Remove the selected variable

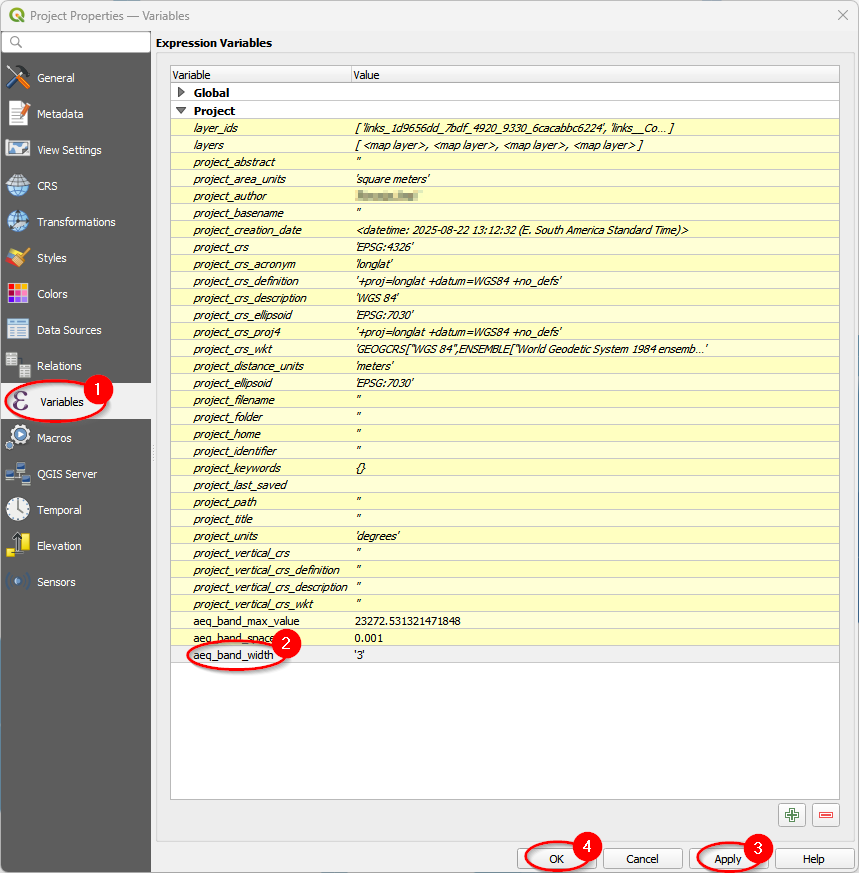coord(825,815)
